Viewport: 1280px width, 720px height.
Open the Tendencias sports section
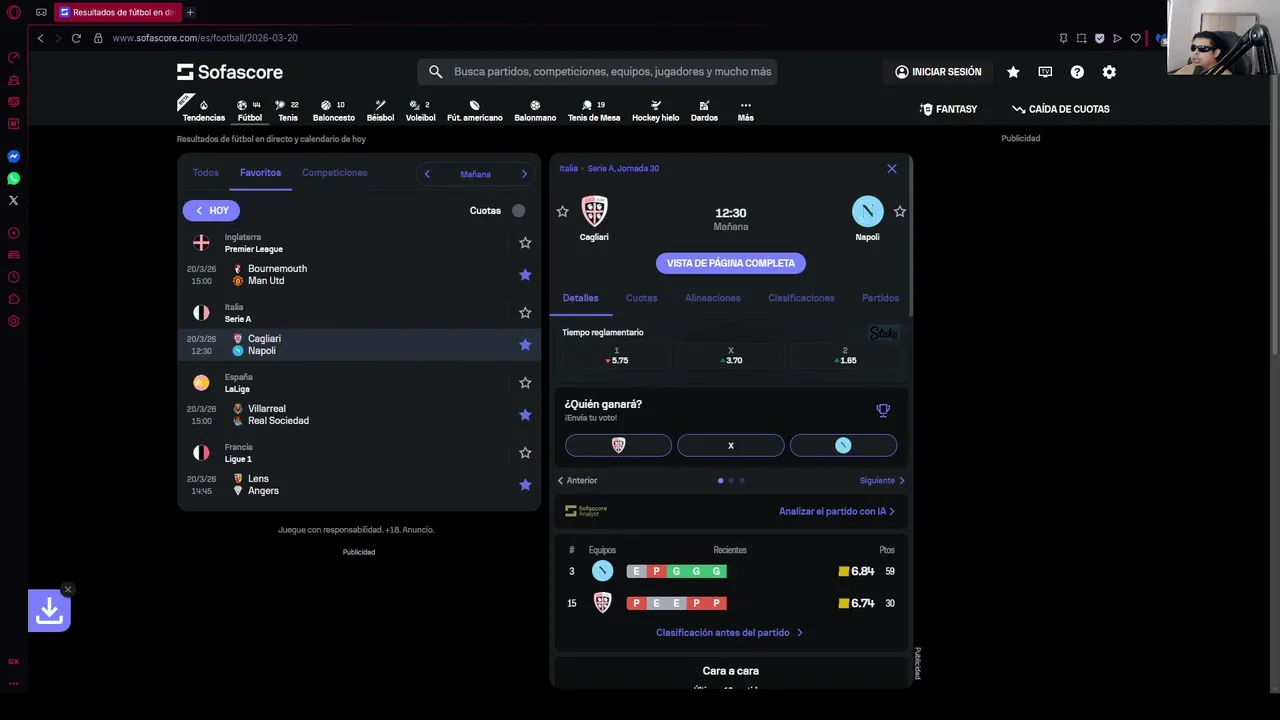[x=203, y=110]
